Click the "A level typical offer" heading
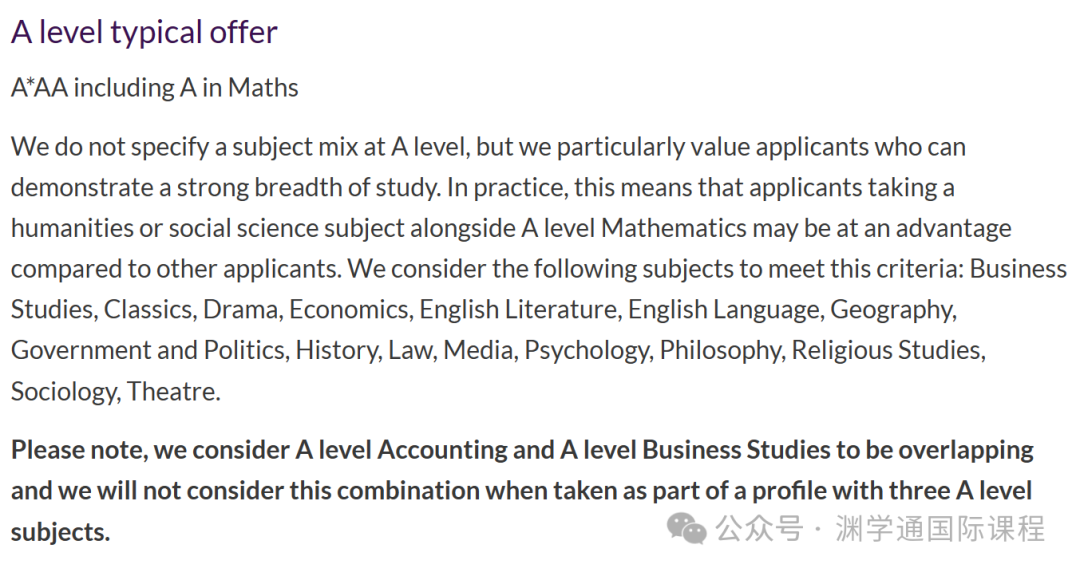Screen dimensions: 1080x572 pyautogui.click(x=144, y=32)
